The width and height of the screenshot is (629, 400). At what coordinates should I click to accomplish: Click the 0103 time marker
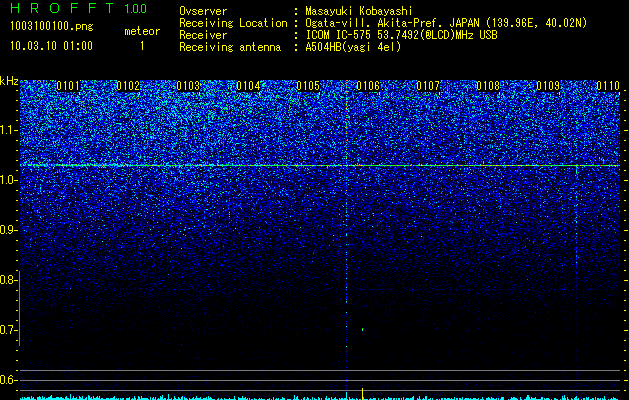pos(188,86)
